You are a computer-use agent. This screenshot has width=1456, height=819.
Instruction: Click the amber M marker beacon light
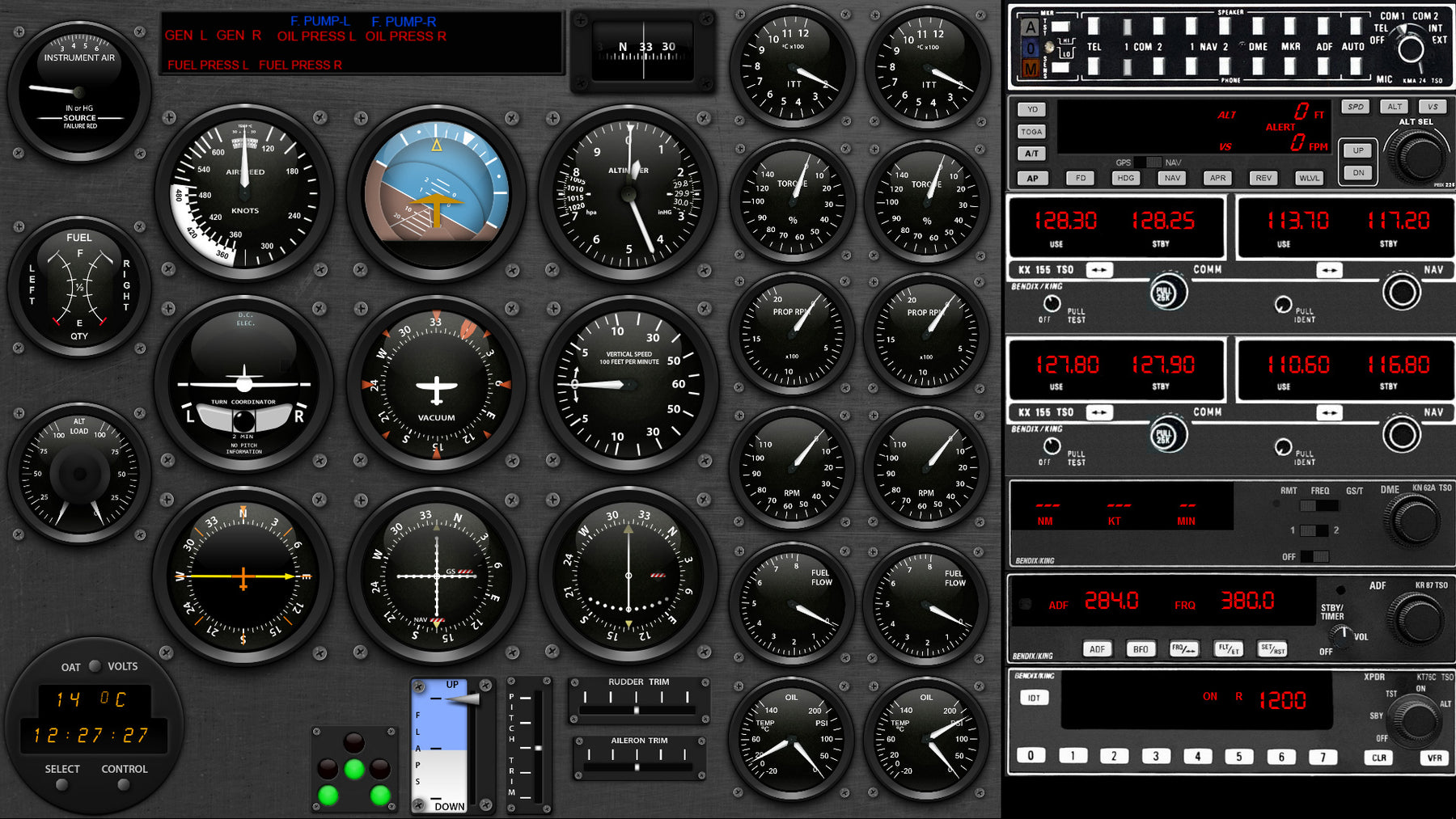click(1030, 70)
